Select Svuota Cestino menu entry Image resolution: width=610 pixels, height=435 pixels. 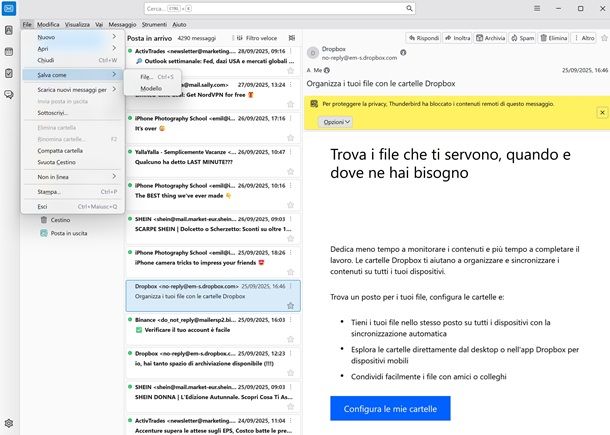tap(72, 162)
